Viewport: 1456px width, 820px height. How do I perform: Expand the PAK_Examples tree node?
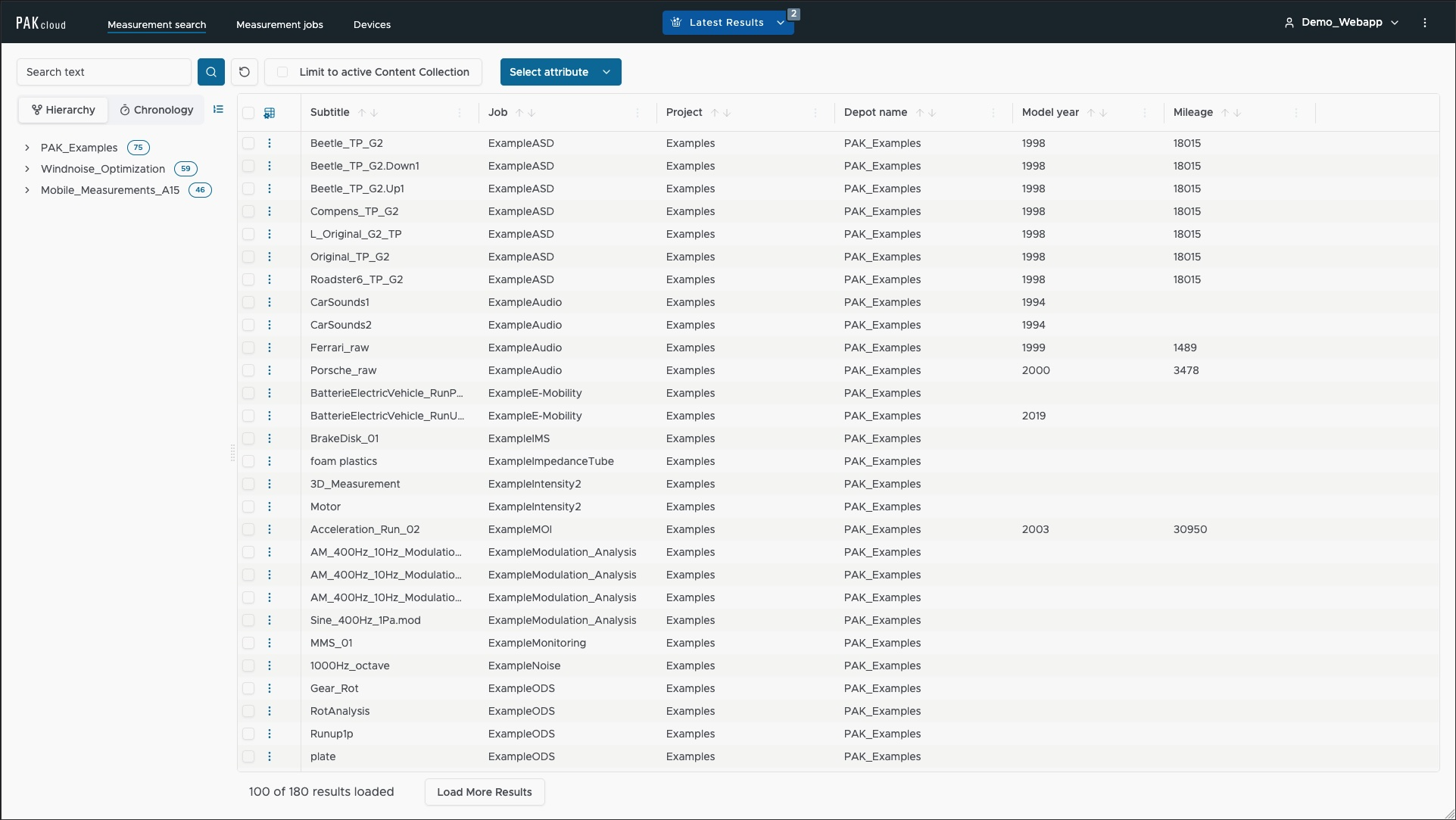pos(27,148)
